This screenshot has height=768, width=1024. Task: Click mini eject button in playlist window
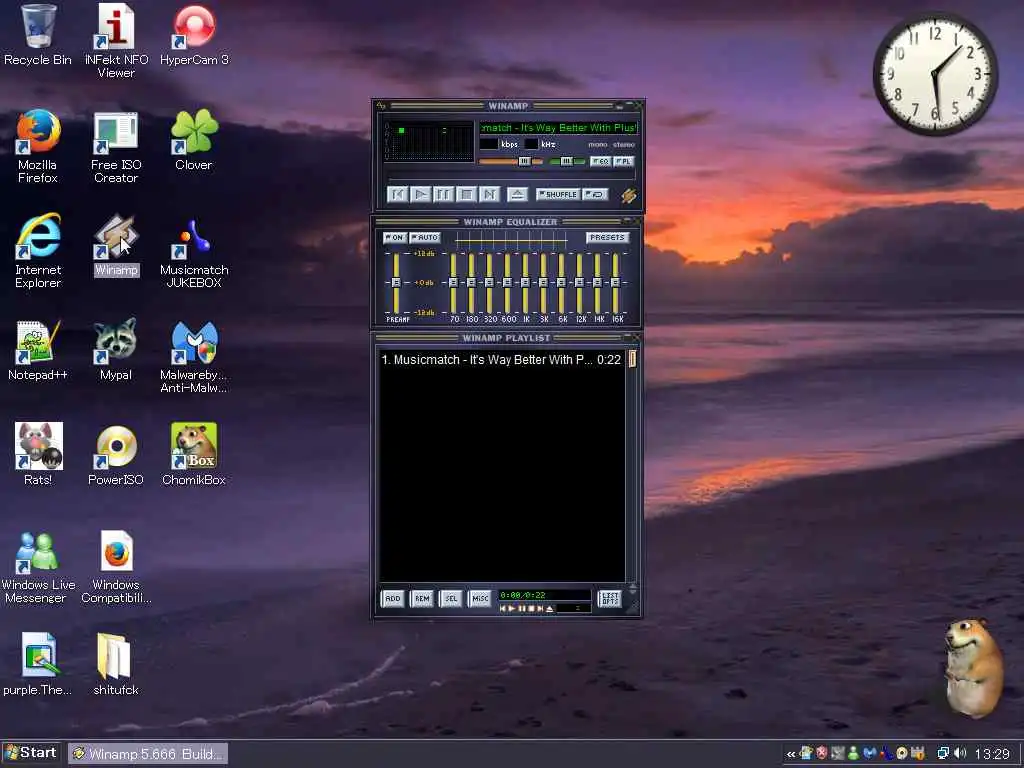(550, 609)
